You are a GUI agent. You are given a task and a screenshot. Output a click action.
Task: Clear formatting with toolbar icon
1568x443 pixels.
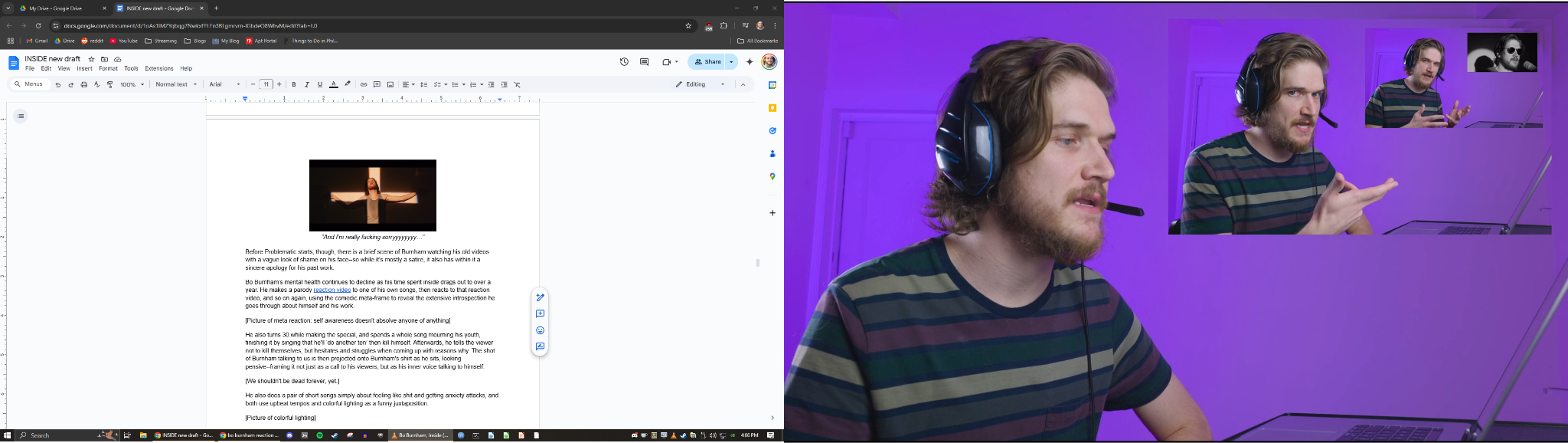tap(517, 84)
